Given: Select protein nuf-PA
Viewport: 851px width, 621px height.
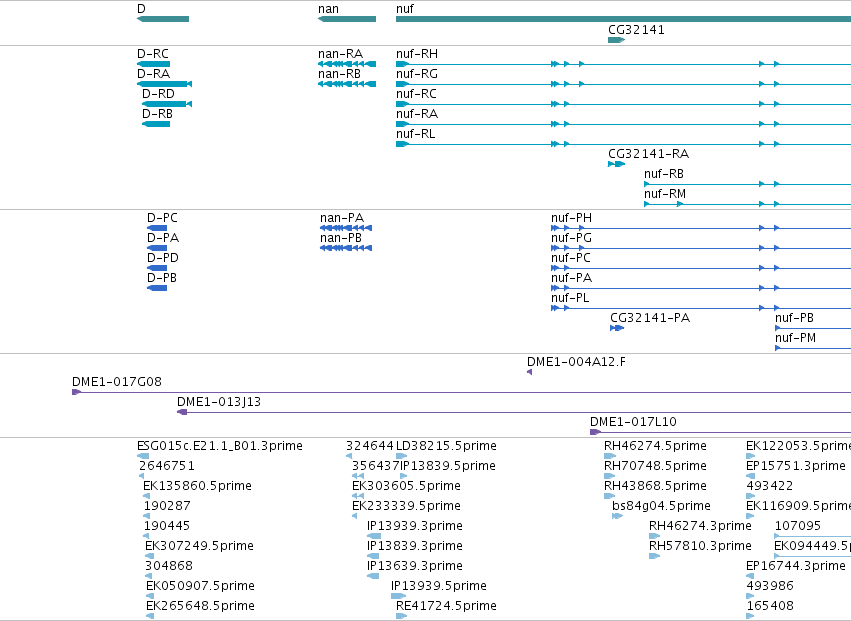Looking at the screenshot, I should [x=701, y=288].
